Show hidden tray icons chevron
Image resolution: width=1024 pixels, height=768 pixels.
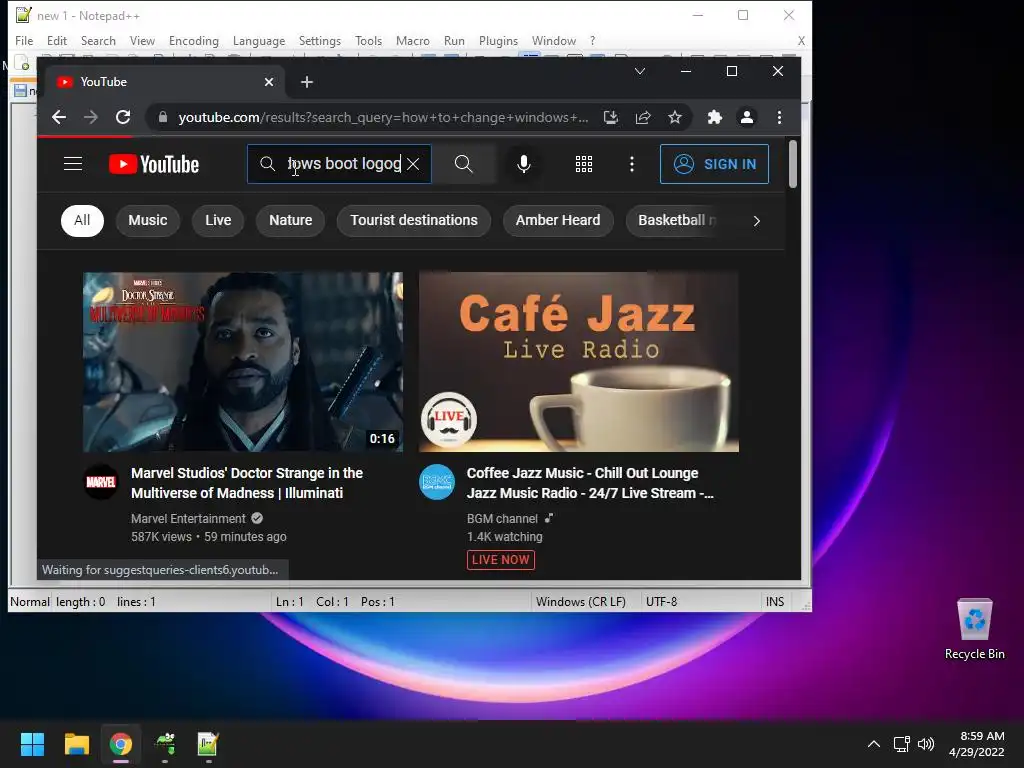pos(874,744)
